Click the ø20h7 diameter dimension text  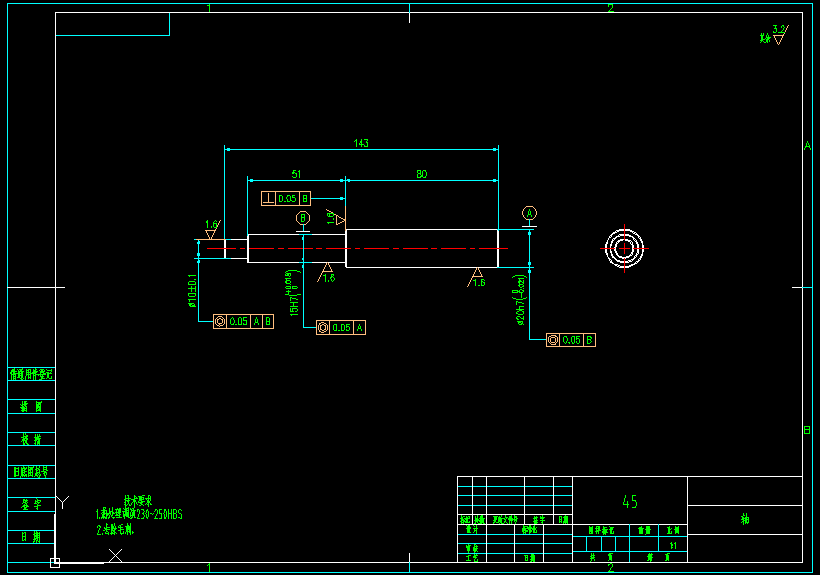pyautogui.click(x=520, y=300)
